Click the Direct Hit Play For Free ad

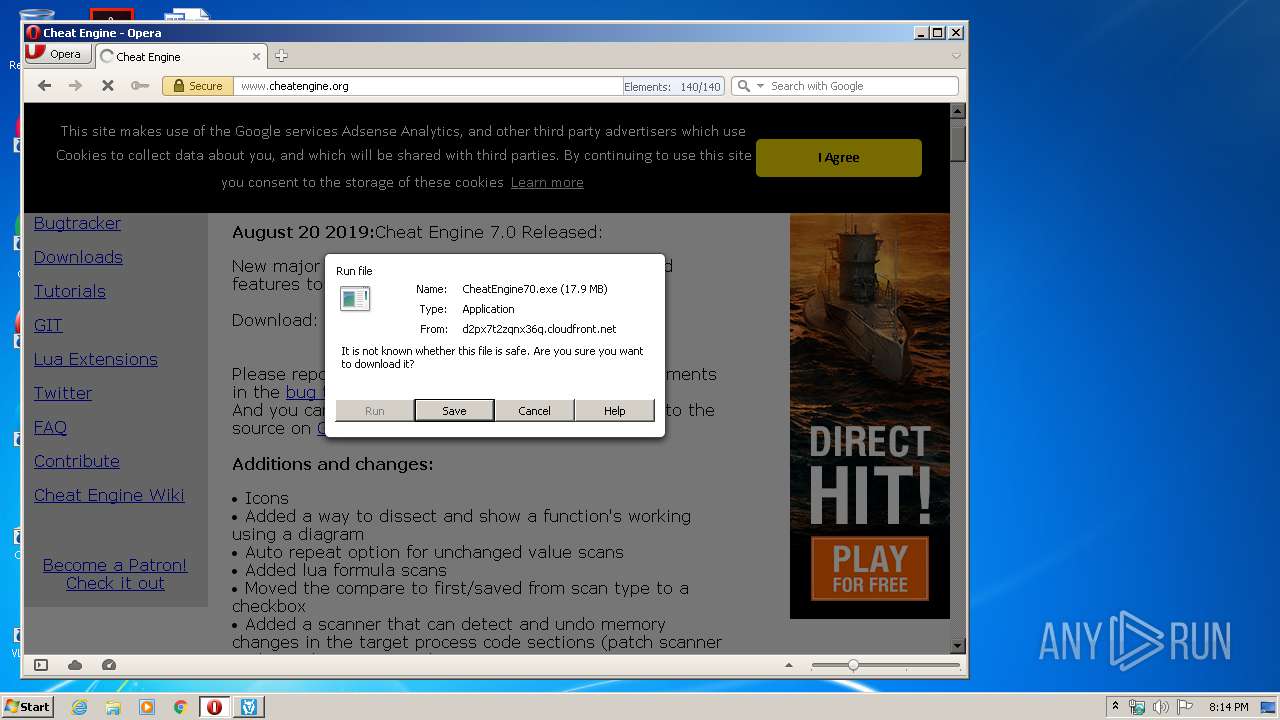[869, 416]
